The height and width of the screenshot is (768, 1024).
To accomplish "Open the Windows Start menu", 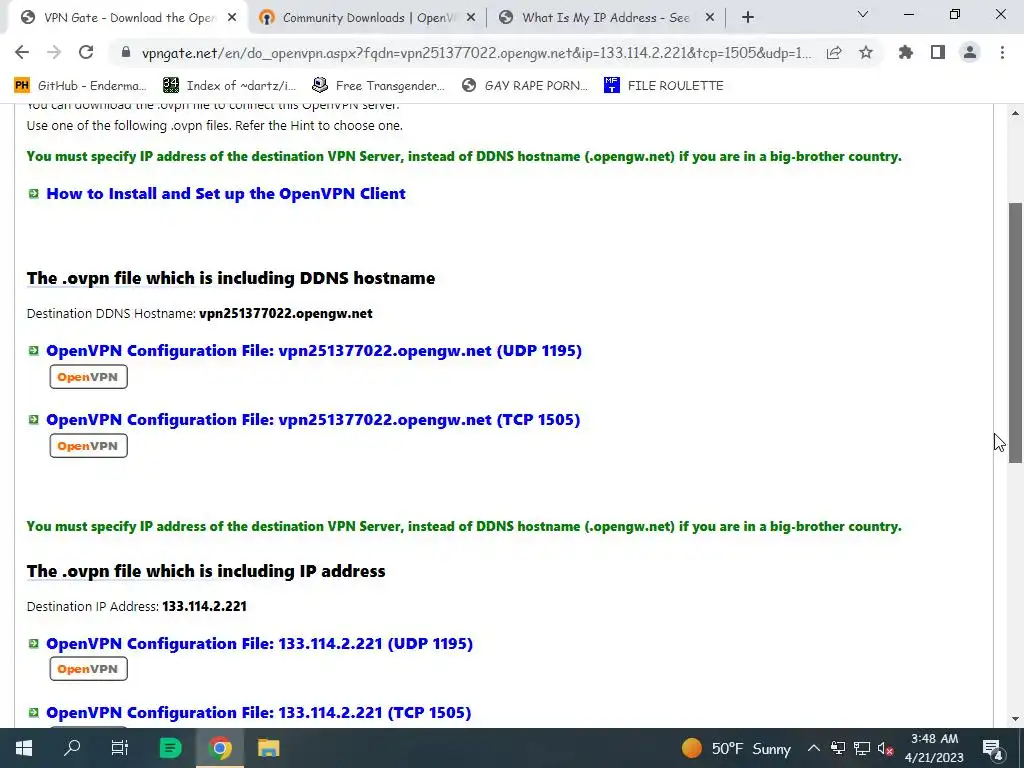I will pyautogui.click(x=24, y=748).
